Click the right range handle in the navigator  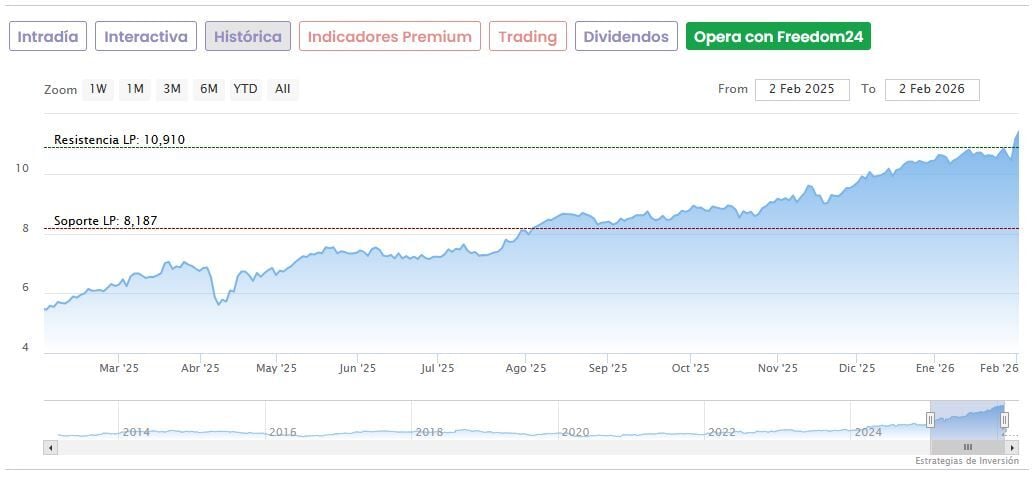point(1005,420)
